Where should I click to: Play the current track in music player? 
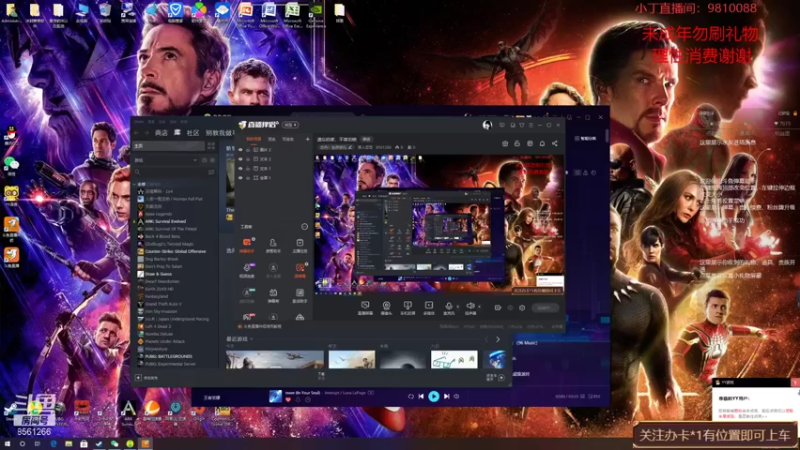coord(434,396)
